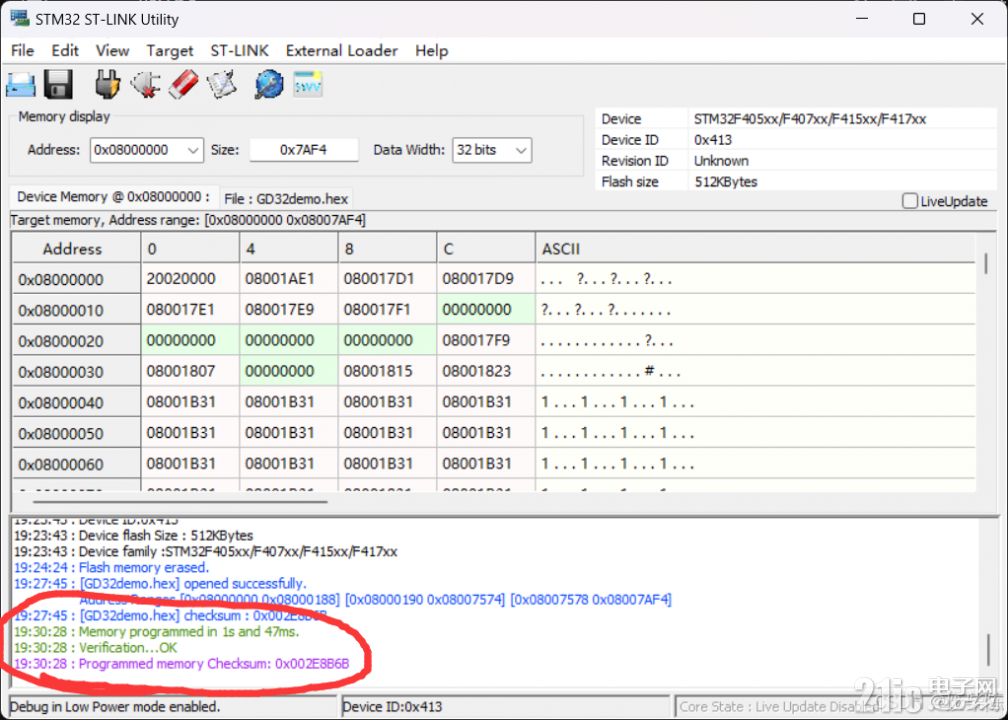1008x720 pixels.
Task: Open the SWV serial viewer icon
Action: 307,84
